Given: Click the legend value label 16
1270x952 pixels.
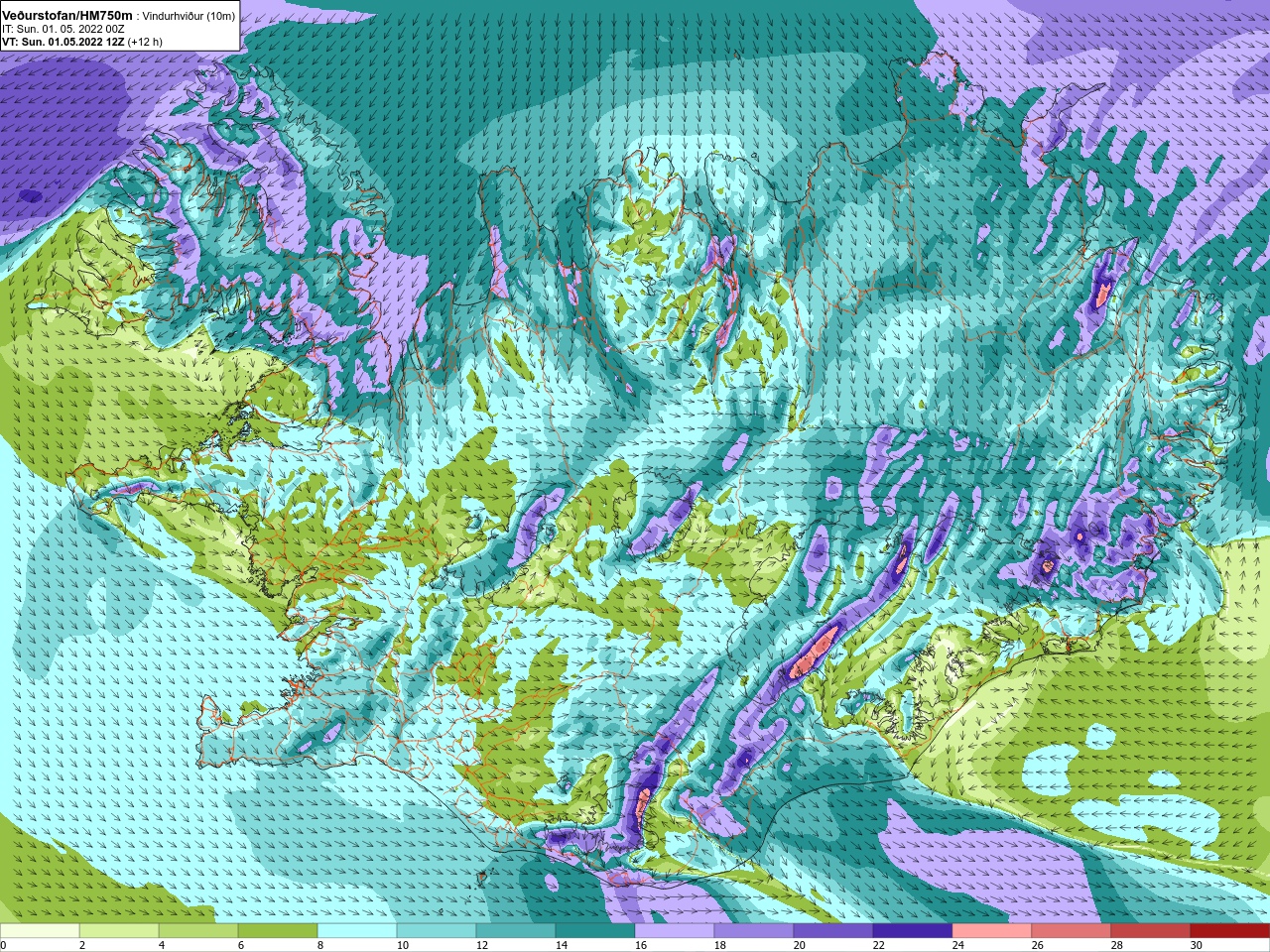Looking at the screenshot, I should tap(641, 945).
